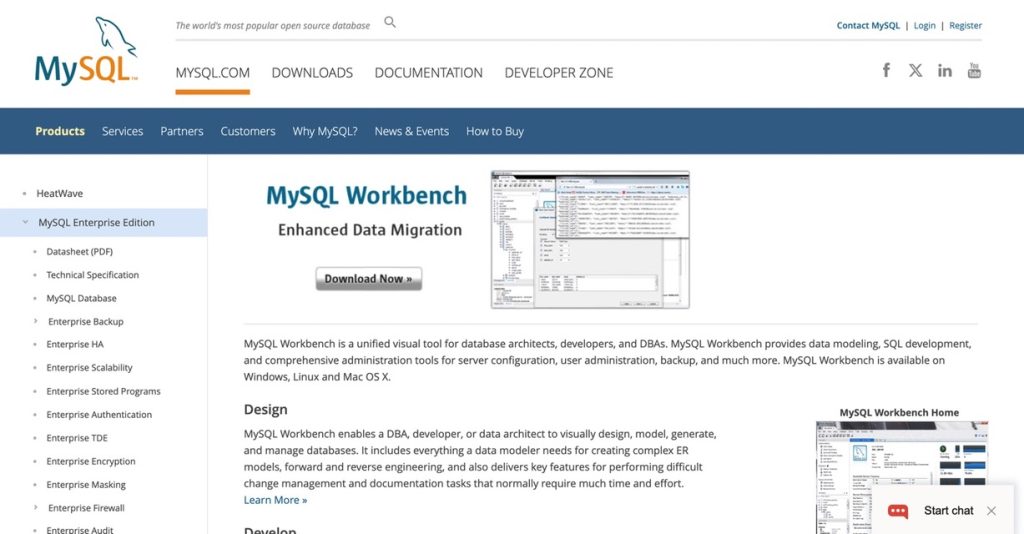Click the Register link
The width and height of the screenshot is (1024, 534).
(x=965, y=25)
